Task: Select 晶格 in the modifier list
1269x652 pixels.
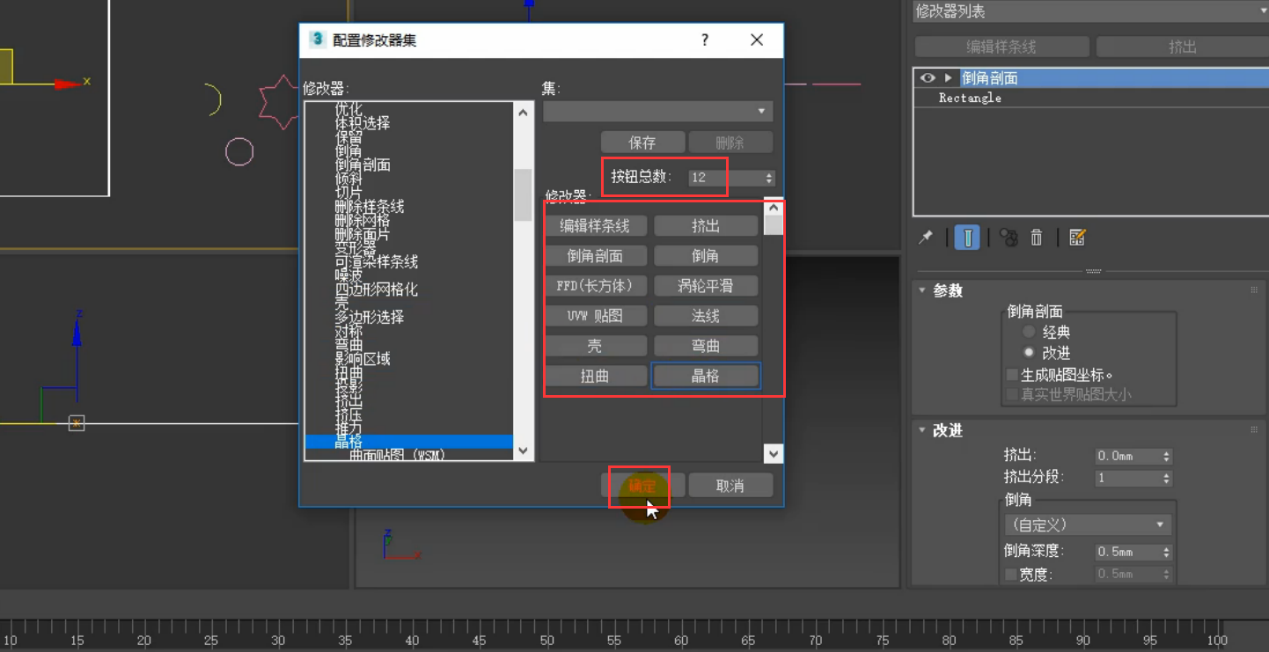Action: (349, 441)
